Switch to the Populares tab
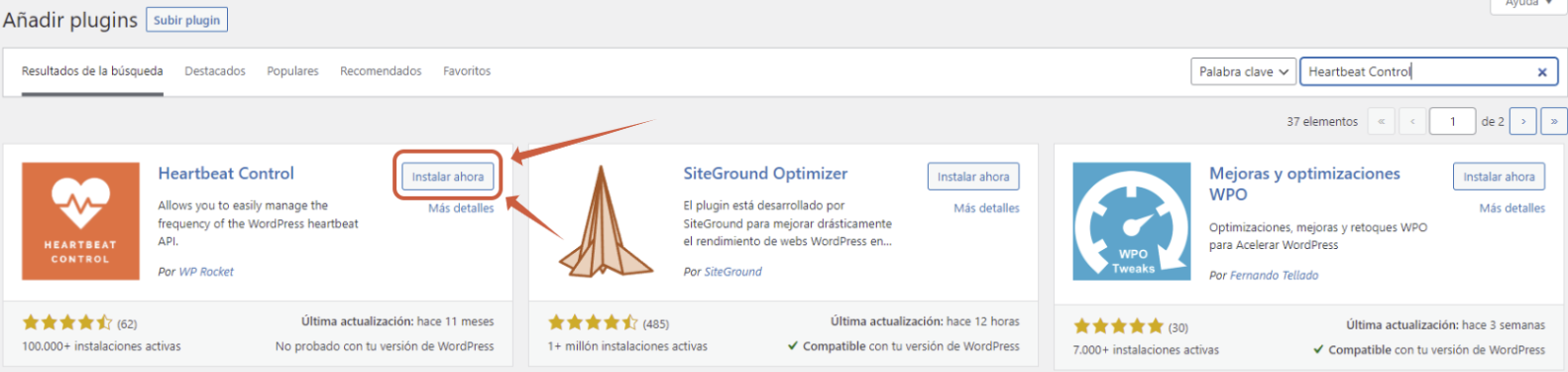This screenshot has height=372, width=1568. [292, 71]
